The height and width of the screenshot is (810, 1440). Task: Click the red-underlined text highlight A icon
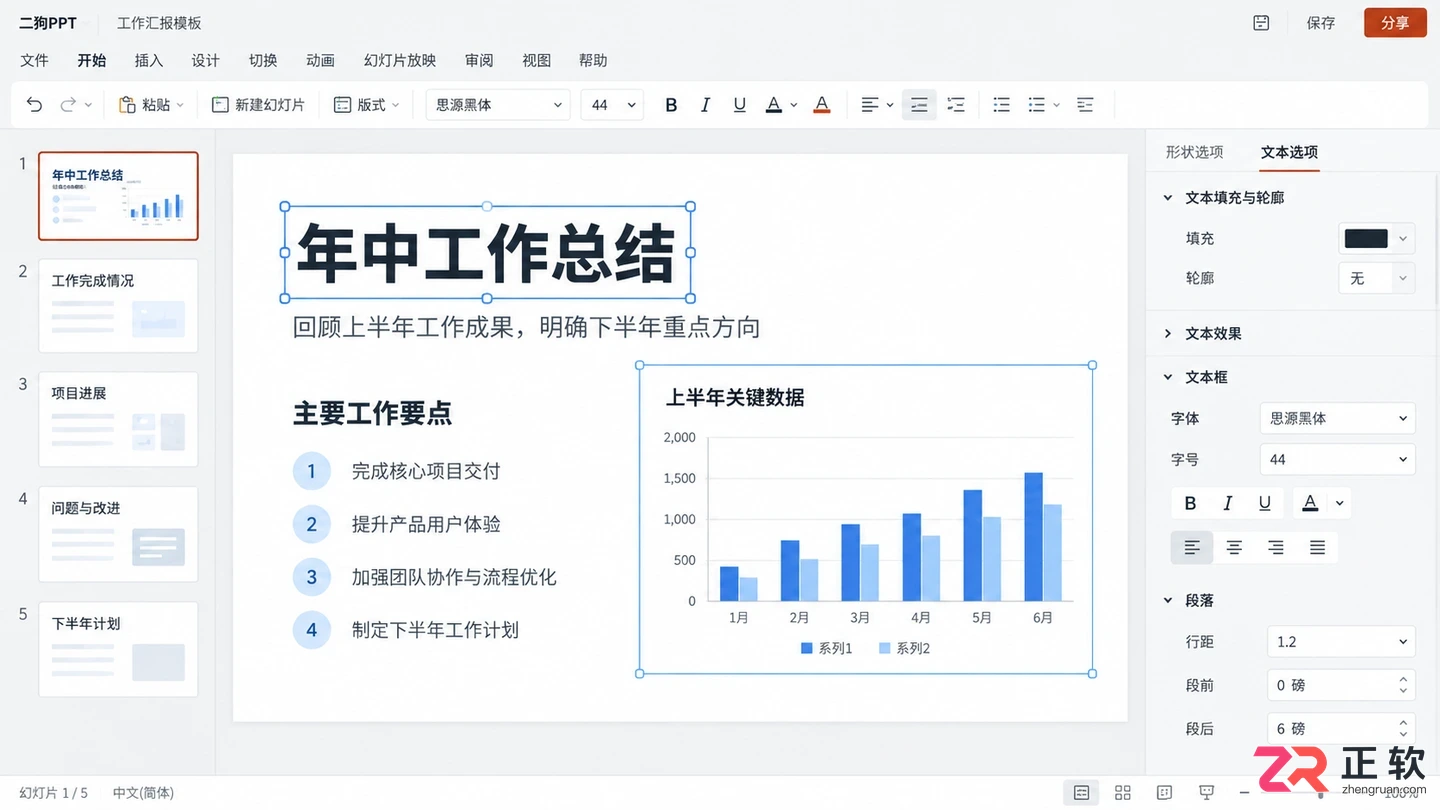point(822,104)
